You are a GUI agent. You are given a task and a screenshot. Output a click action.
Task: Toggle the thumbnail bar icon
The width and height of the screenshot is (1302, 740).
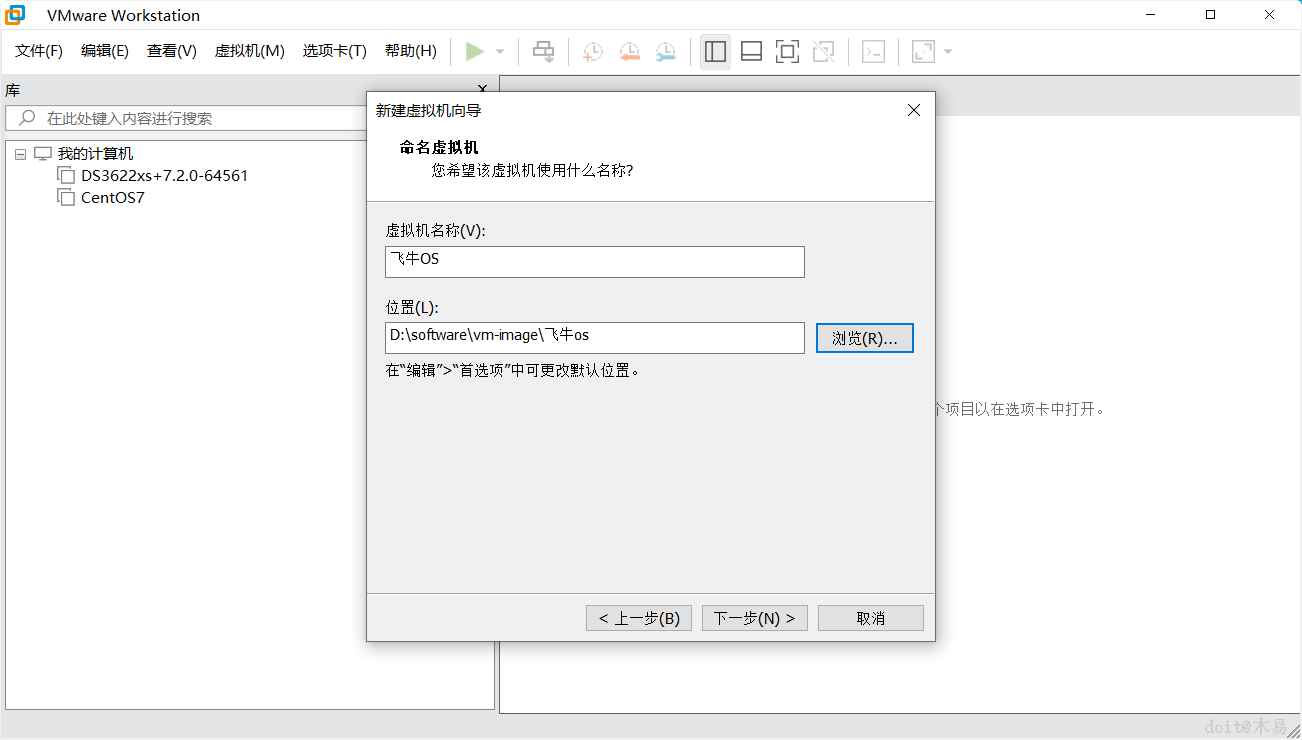(x=751, y=50)
